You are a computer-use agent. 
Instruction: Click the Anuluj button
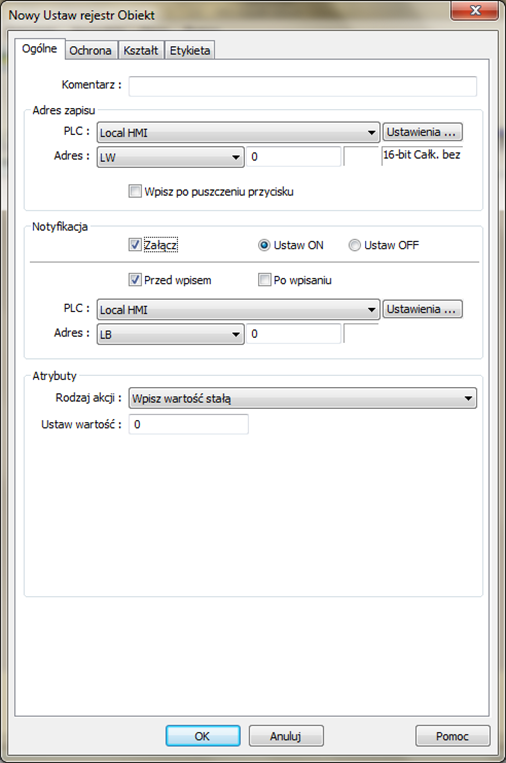tap(286, 736)
